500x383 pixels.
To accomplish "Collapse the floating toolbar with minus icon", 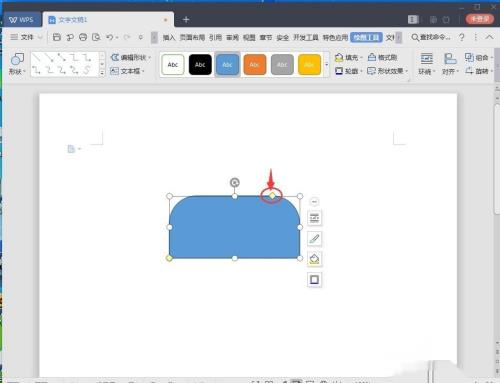I will tap(314, 201).
